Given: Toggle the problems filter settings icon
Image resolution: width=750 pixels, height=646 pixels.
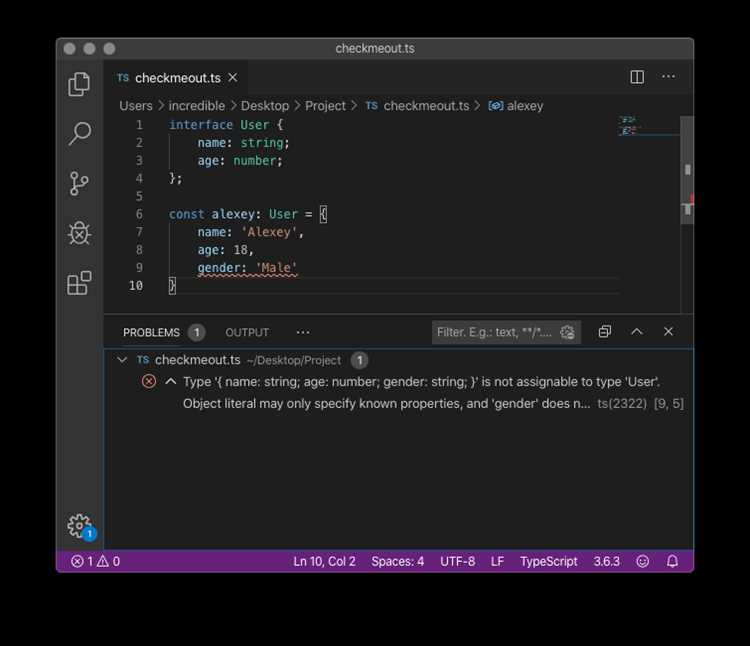Looking at the screenshot, I should pyautogui.click(x=567, y=332).
